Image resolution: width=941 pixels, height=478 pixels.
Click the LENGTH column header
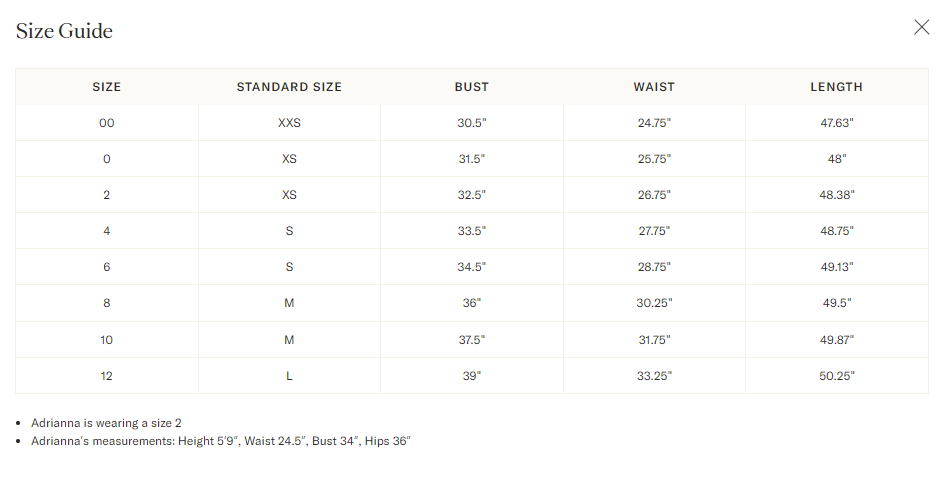point(836,87)
